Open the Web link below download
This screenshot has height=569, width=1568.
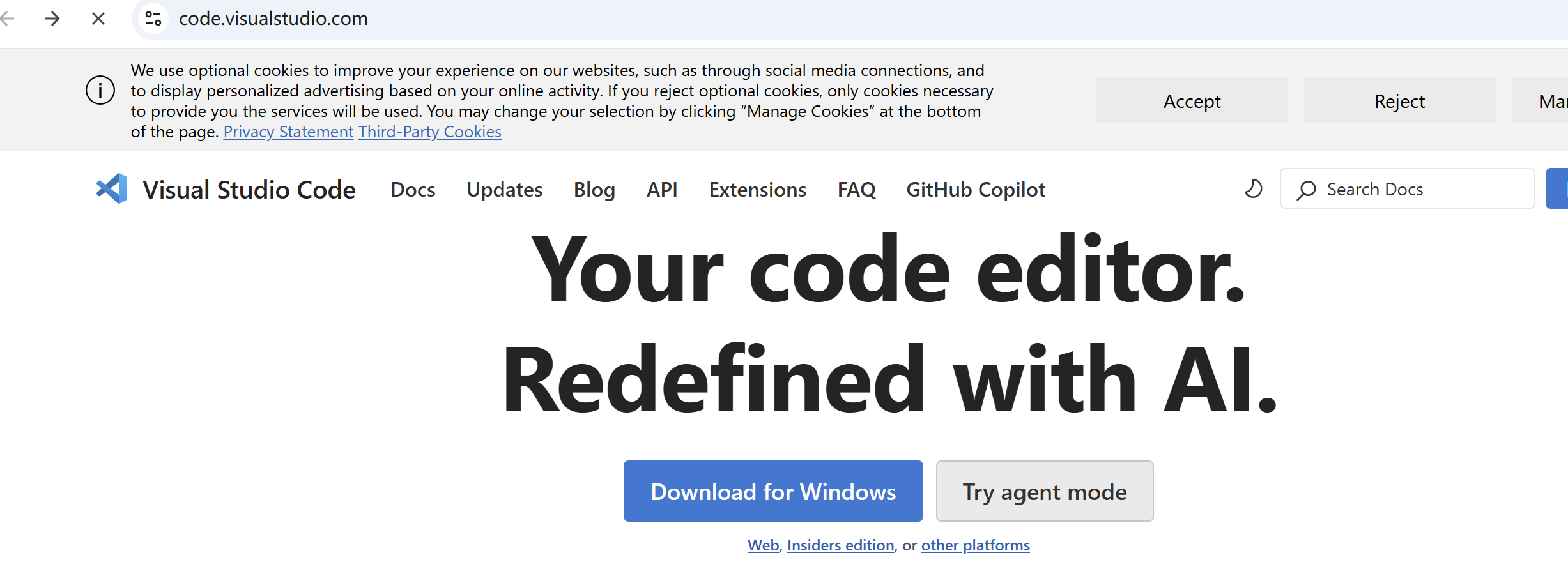(x=764, y=545)
